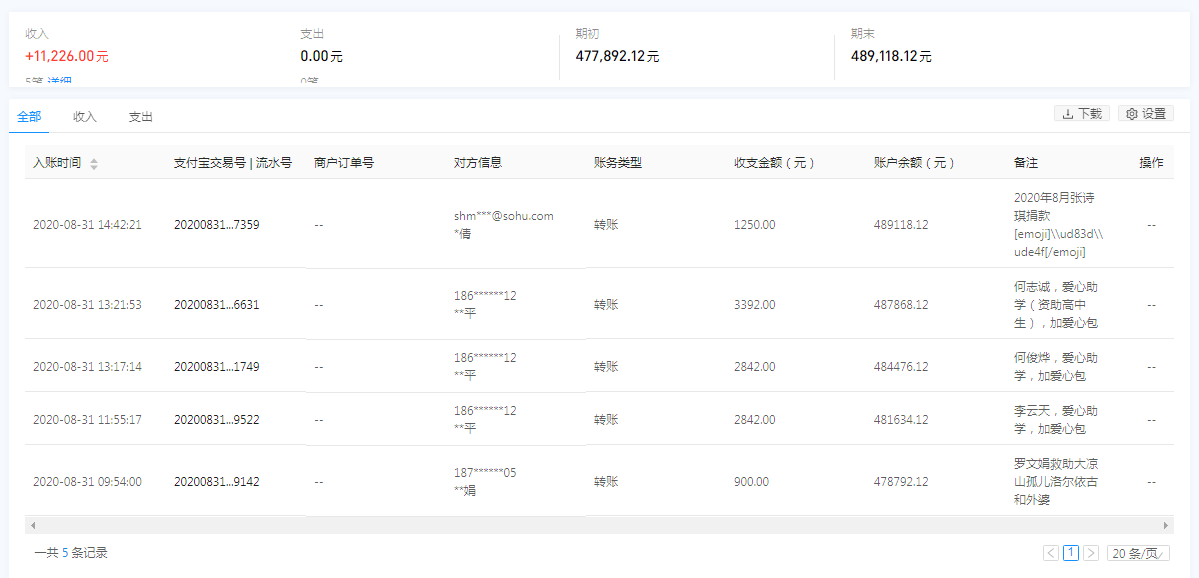Select page 1 in pagination

1071,553
